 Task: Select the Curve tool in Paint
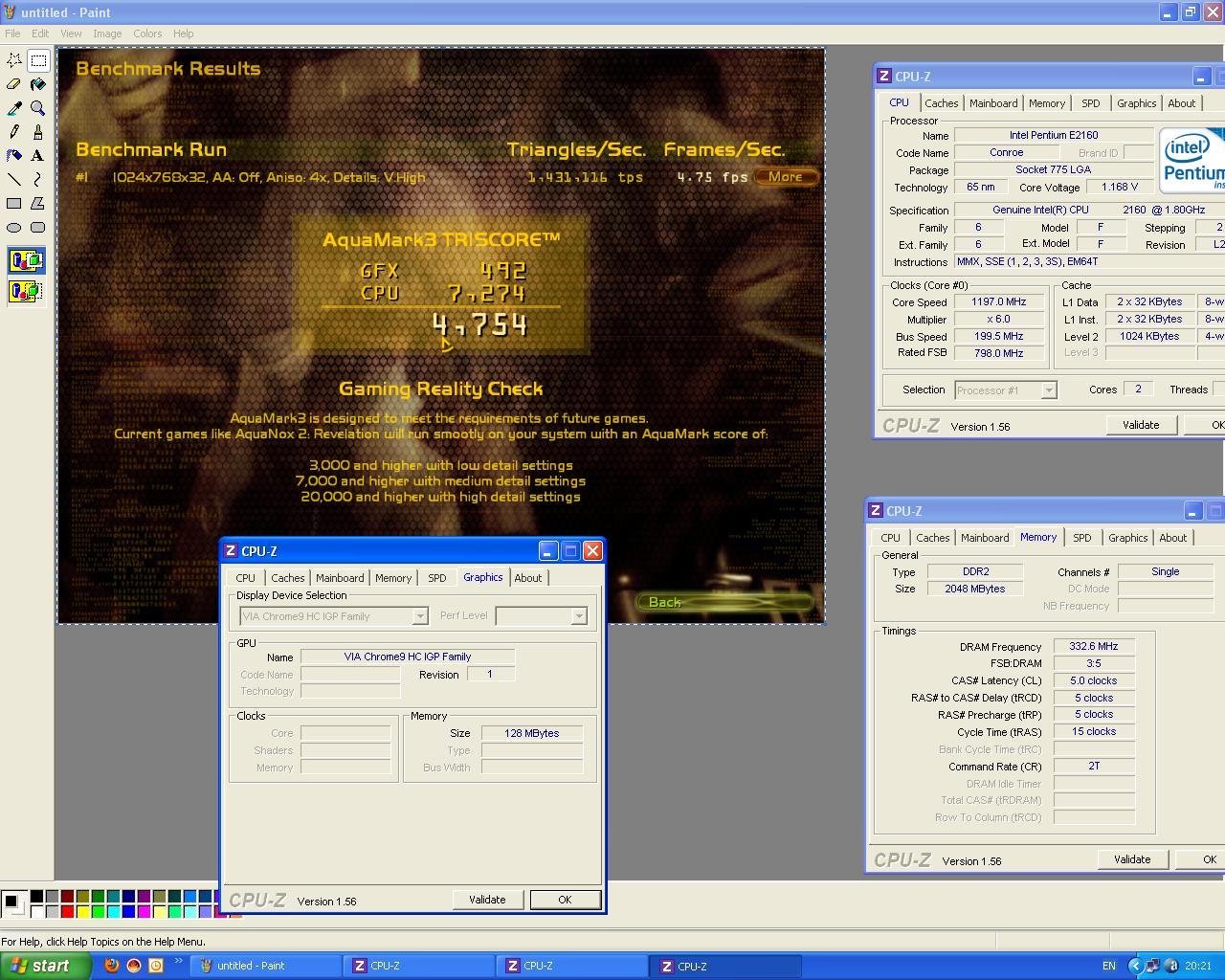tap(38, 180)
